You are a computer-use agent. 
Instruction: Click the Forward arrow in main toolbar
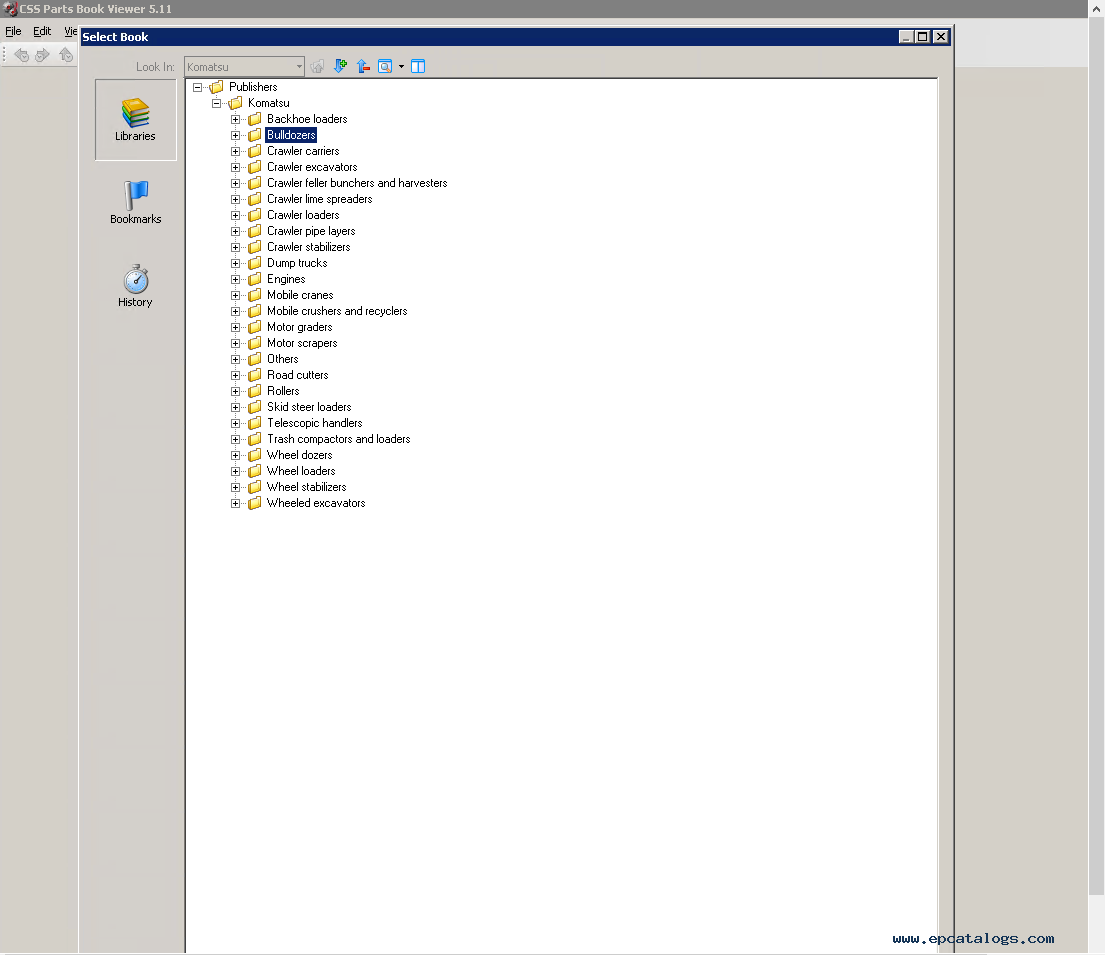click(43, 55)
